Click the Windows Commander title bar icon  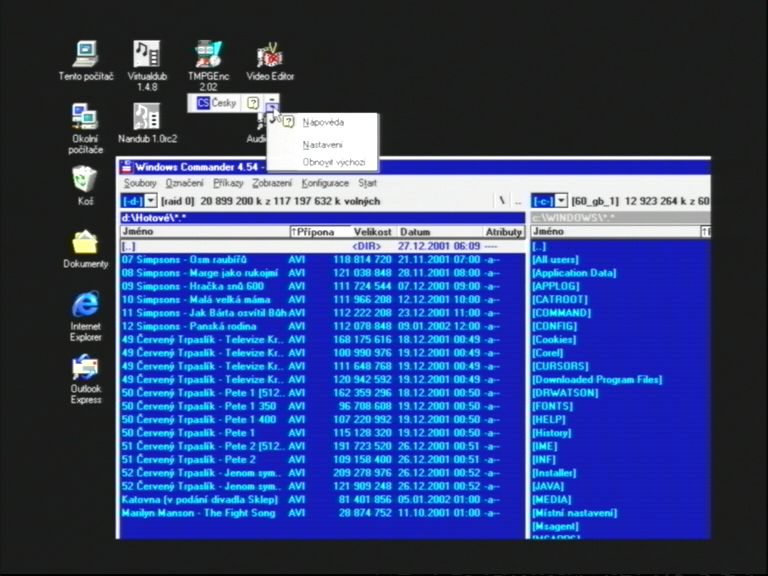click(126, 167)
